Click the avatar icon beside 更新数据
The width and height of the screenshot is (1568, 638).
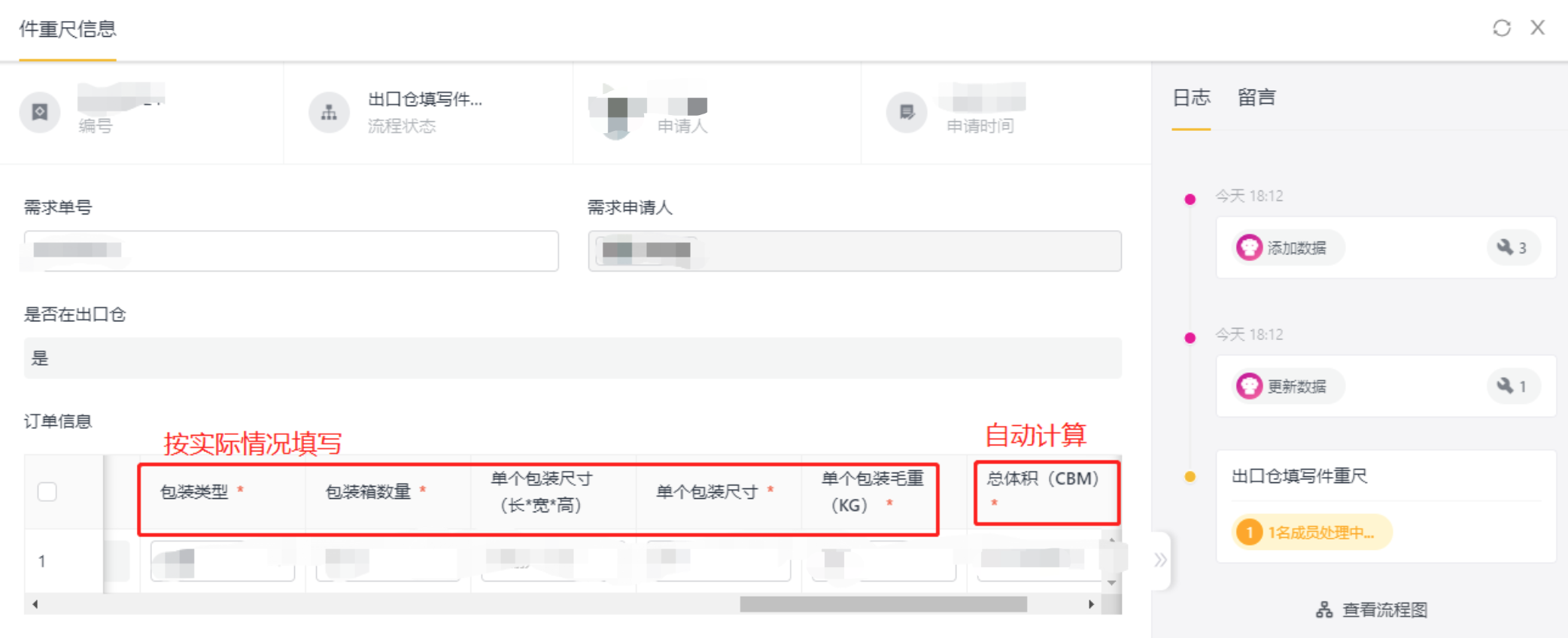(1249, 386)
